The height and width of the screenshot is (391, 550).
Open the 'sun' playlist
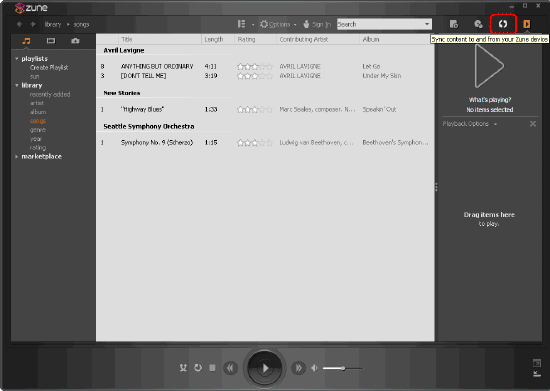pos(34,76)
